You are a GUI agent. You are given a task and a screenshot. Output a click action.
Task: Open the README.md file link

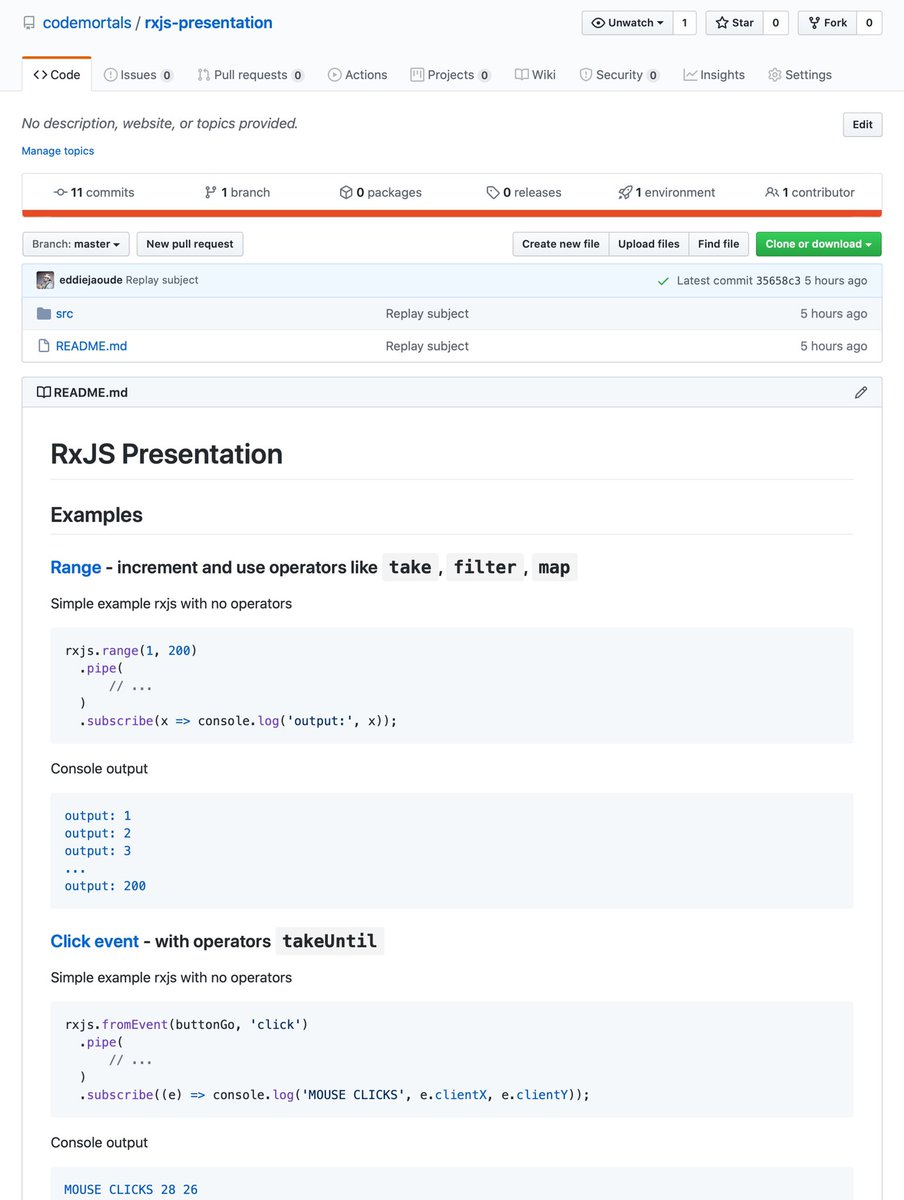click(x=91, y=346)
